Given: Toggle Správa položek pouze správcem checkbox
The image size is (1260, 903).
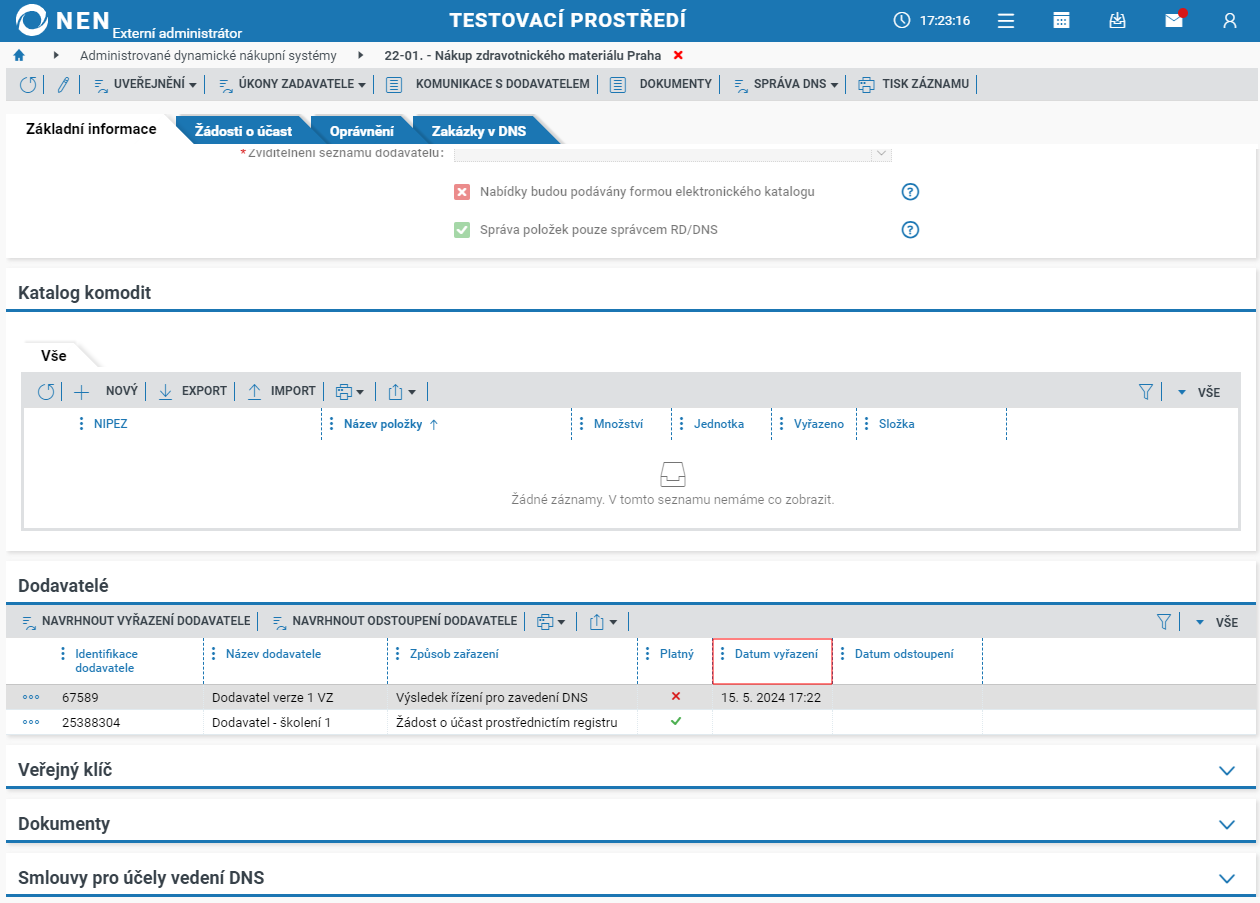Looking at the screenshot, I should point(462,230).
